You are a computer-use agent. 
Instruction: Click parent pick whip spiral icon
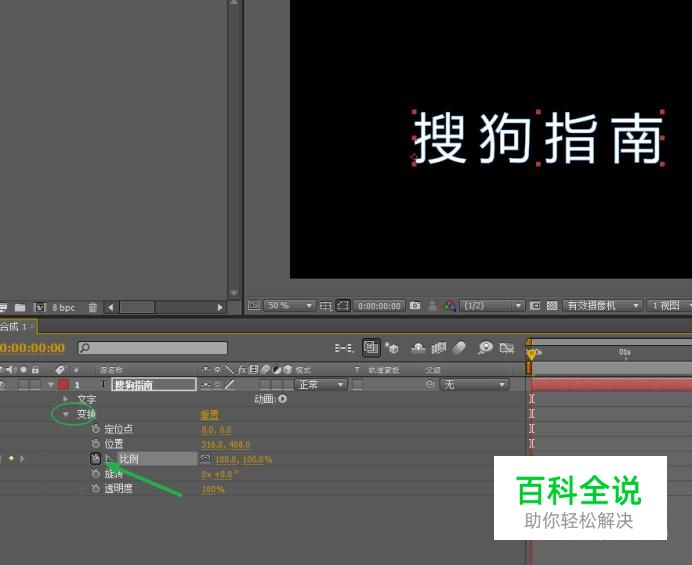[x=430, y=384]
